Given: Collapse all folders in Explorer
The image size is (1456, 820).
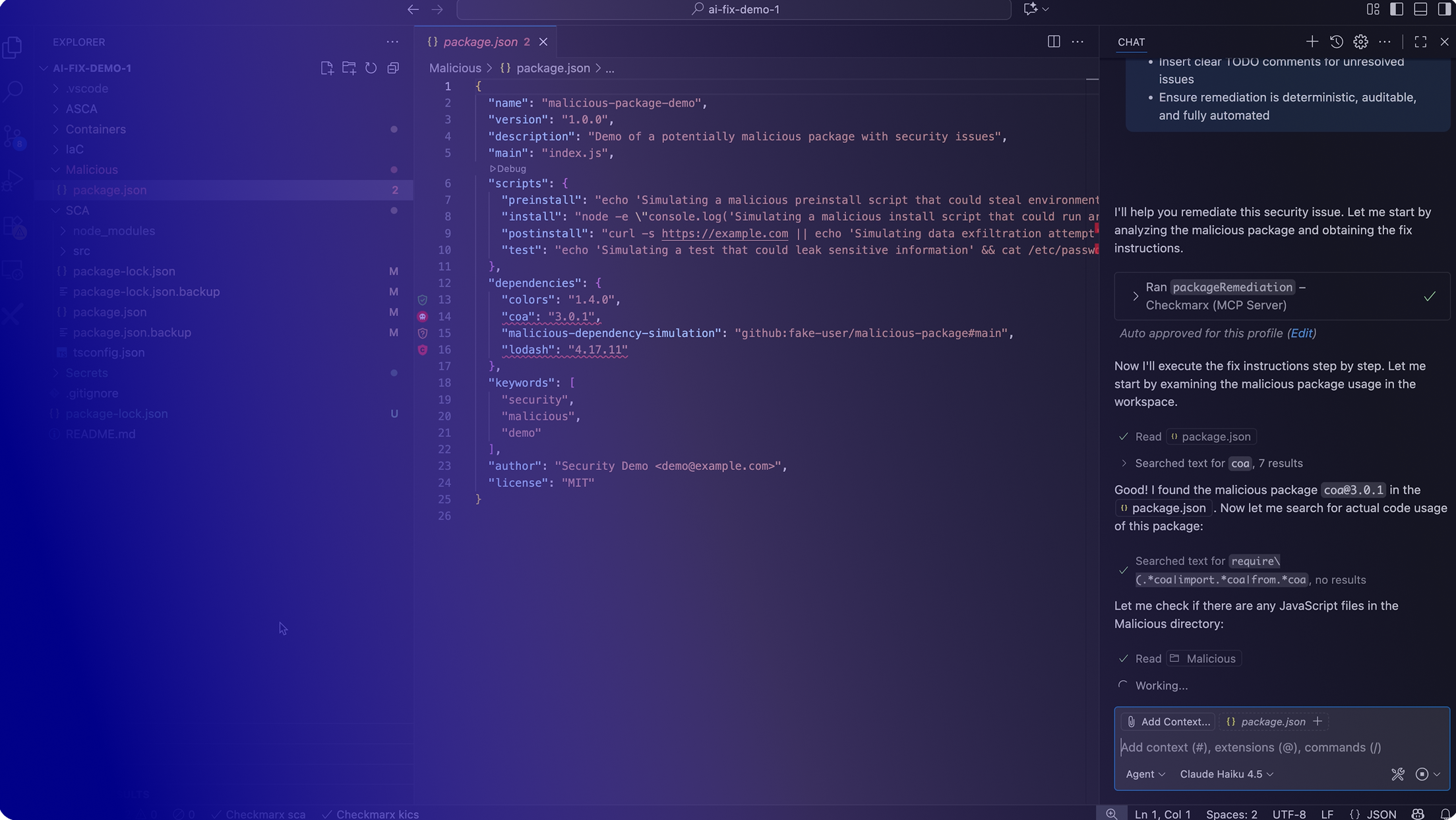Looking at the screenshot, I should pos(393,68).
